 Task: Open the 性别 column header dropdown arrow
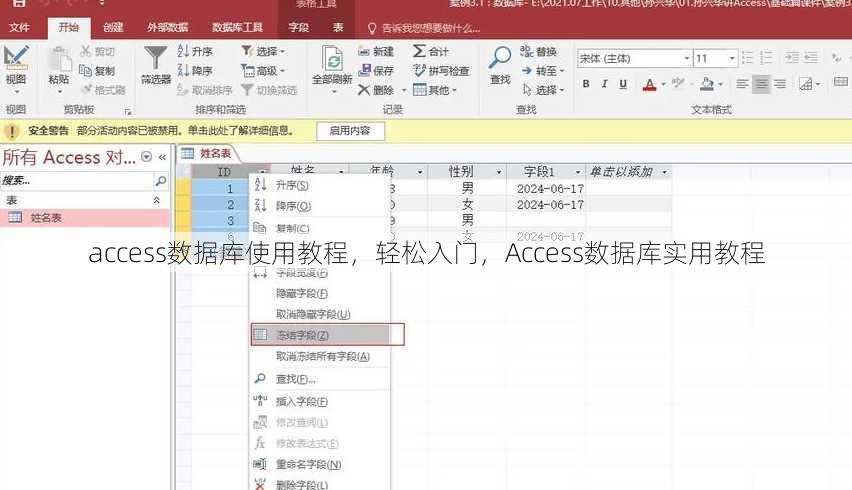(x=499, y=172)
